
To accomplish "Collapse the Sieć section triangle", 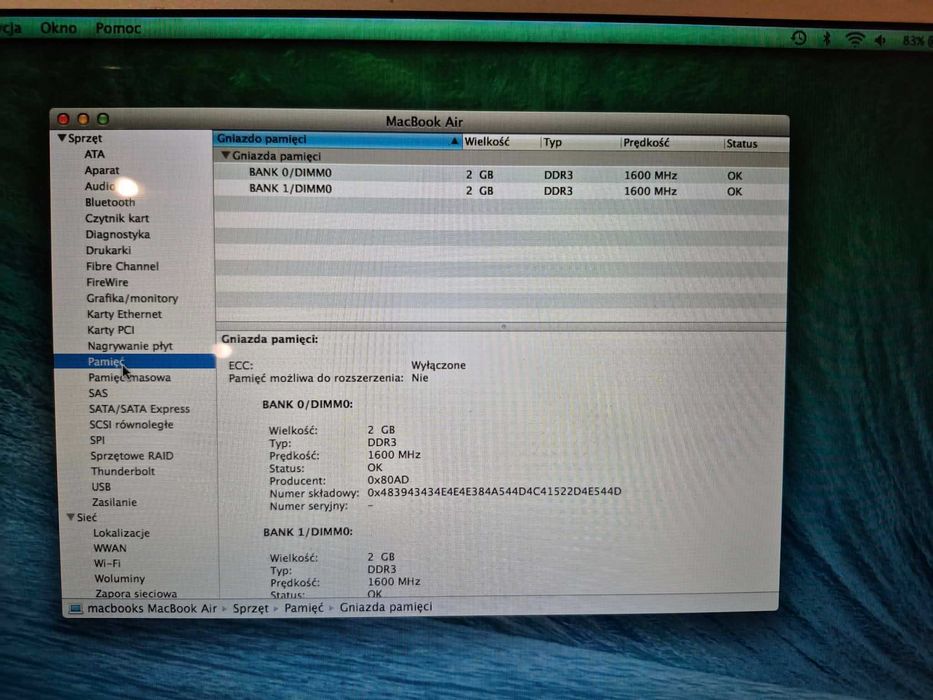I will [x=70, y=517].
